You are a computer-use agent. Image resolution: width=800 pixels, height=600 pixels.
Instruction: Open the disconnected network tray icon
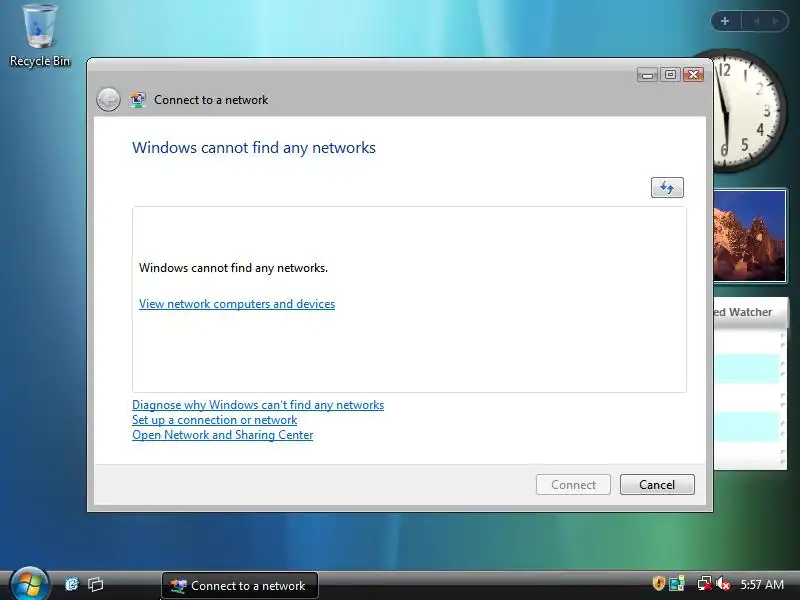point(704,583)
